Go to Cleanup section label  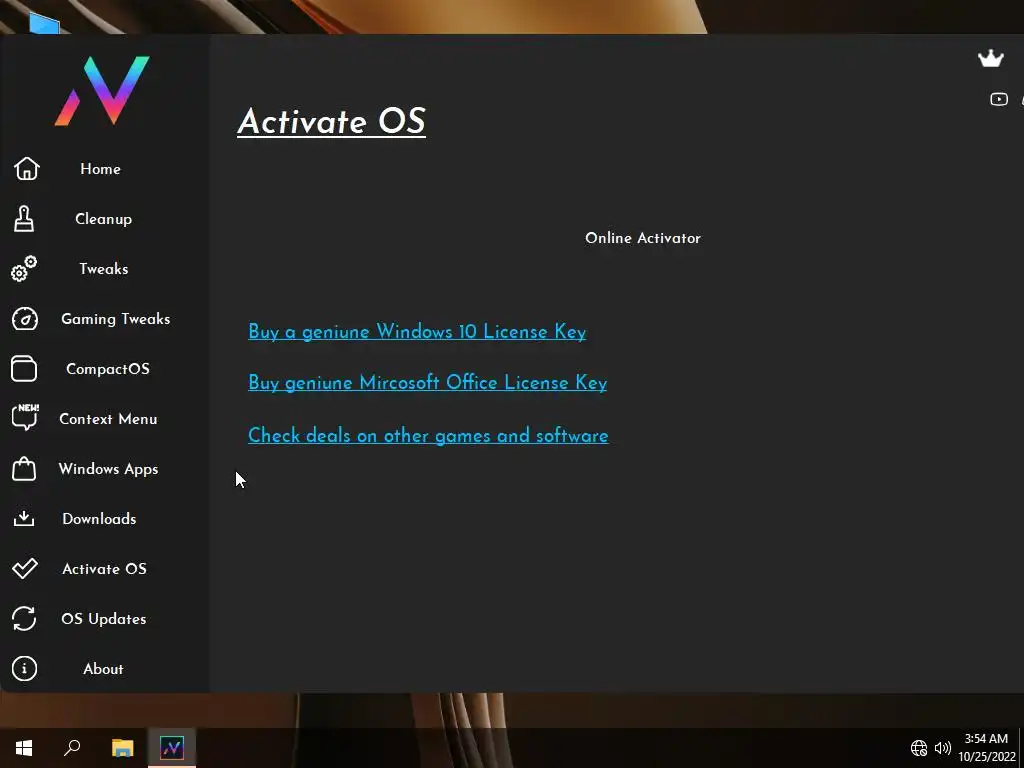(103, 219)
